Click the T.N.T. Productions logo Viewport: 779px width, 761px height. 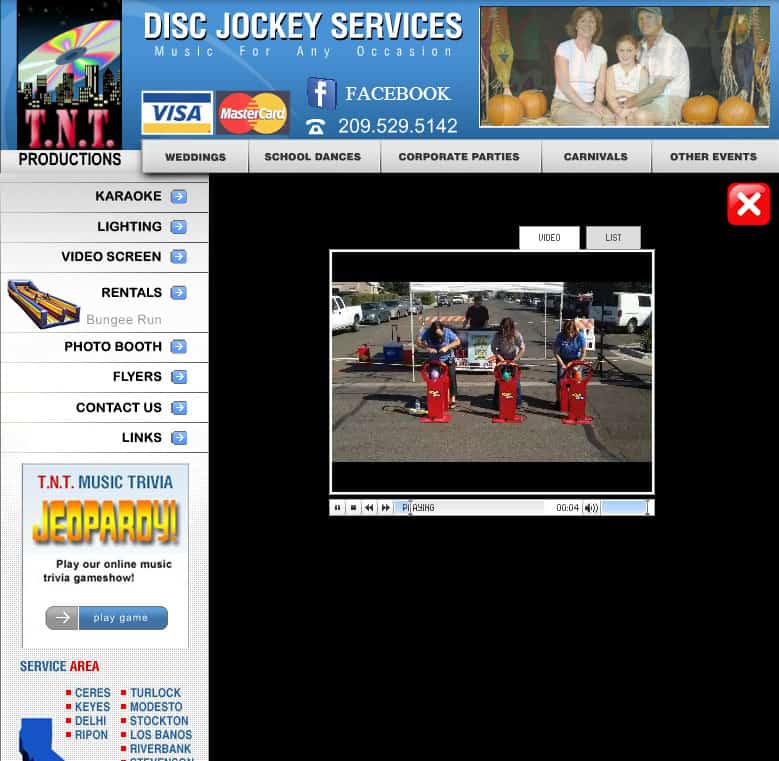point(70,83)
